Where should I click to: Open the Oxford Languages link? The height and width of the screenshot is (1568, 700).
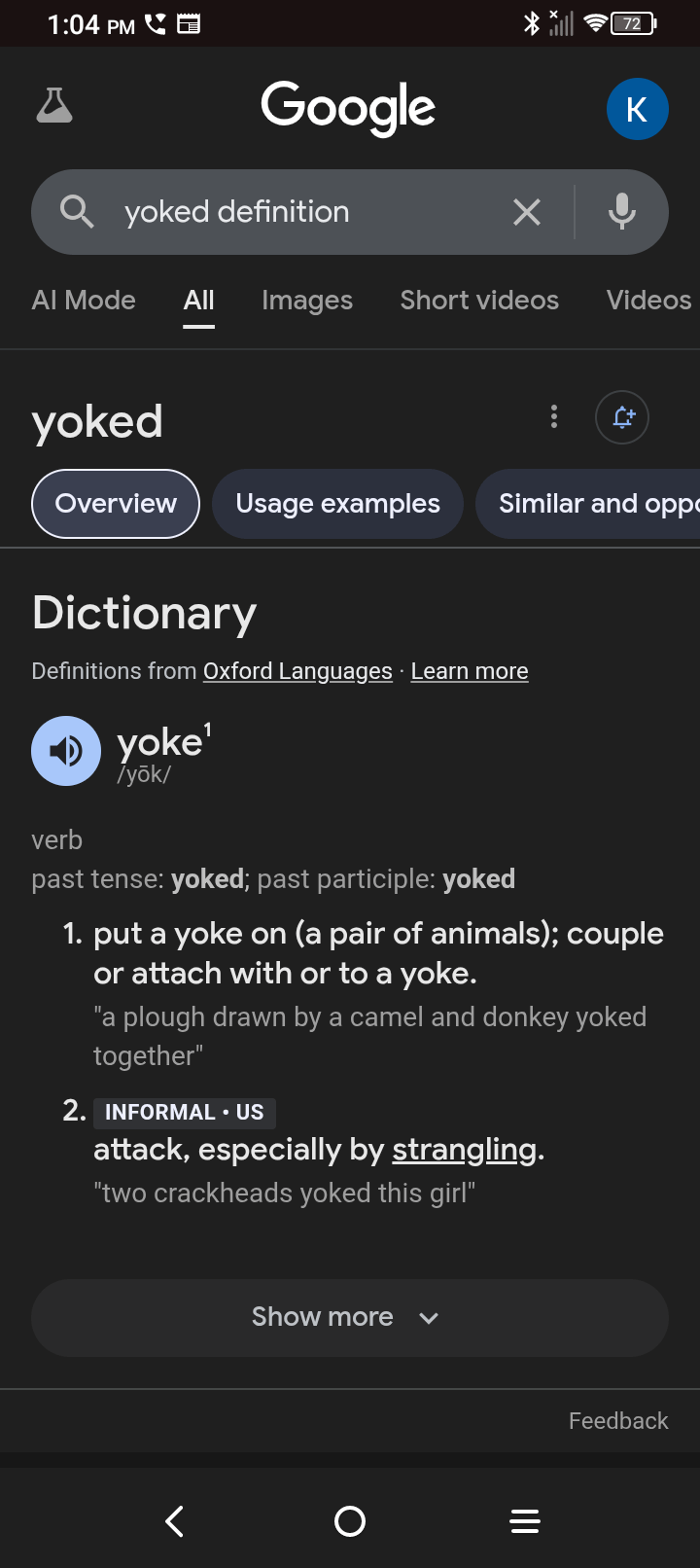coord(297,671)
